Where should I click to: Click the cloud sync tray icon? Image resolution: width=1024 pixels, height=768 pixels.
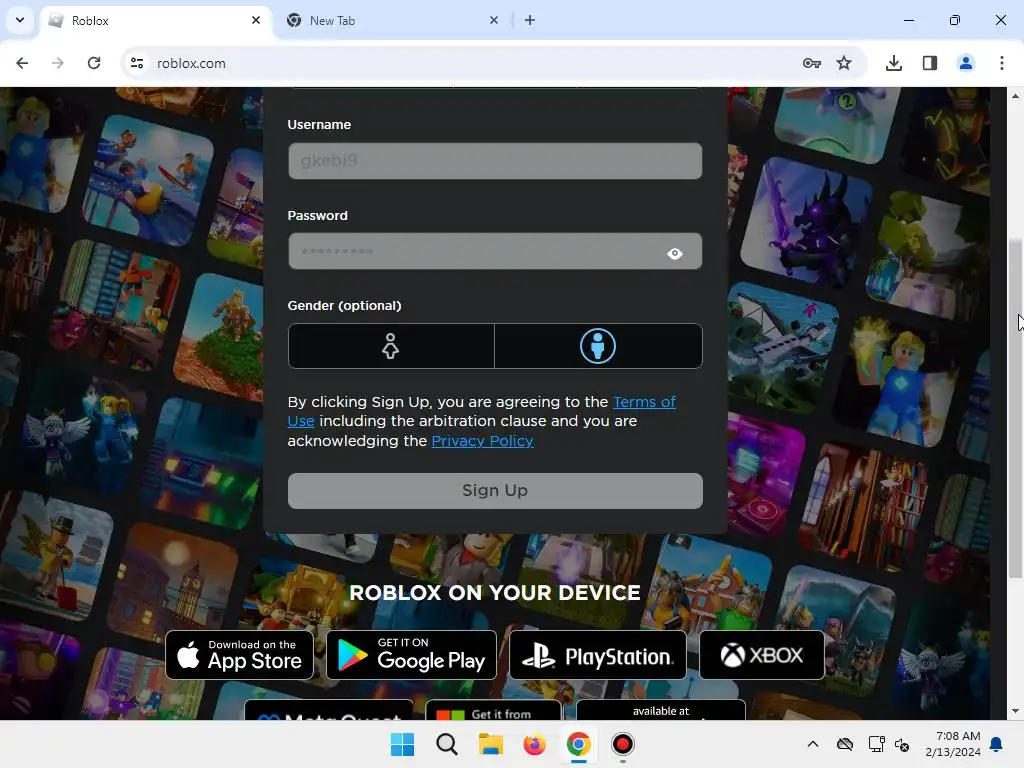[845, 744]
